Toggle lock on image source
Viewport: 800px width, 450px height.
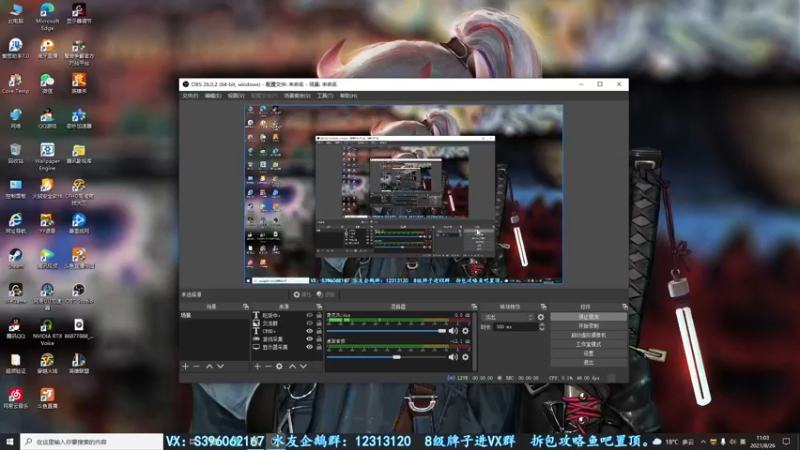(x=319, y=323)
